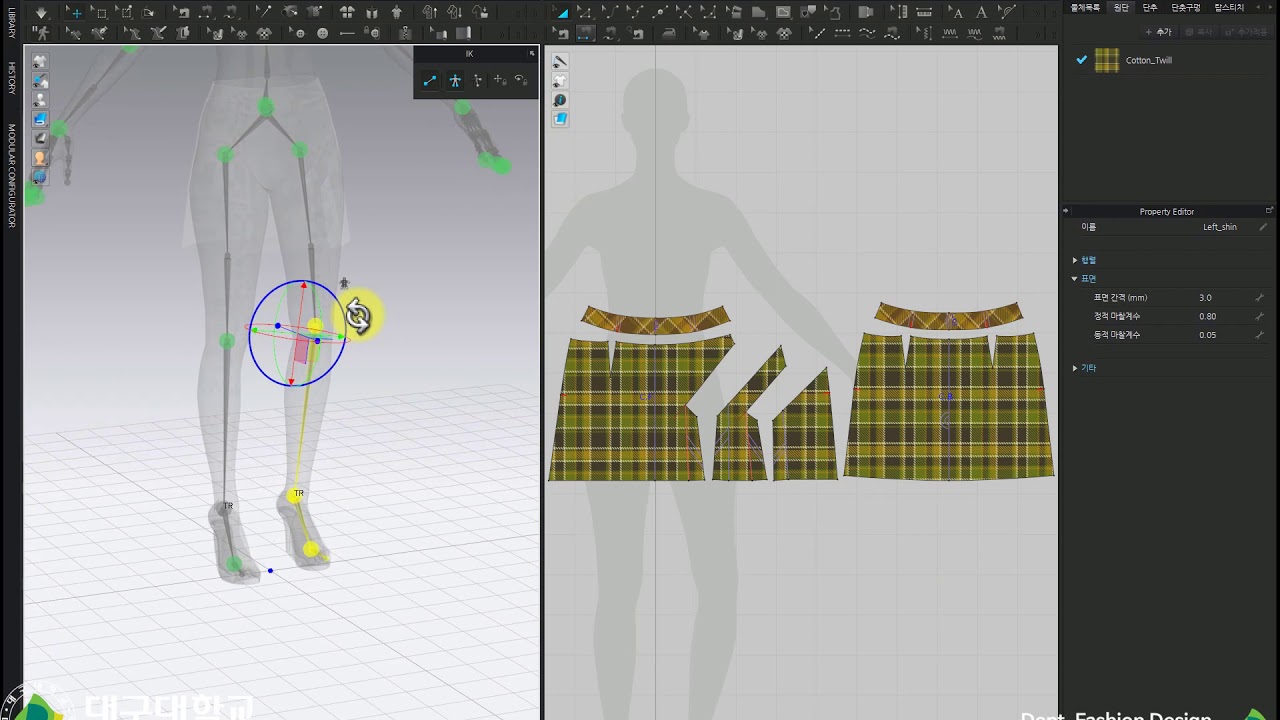Screen dimensions: 1280x720
Task: Edit the Left_shin name pencil icon
Action: (1263, 227)
